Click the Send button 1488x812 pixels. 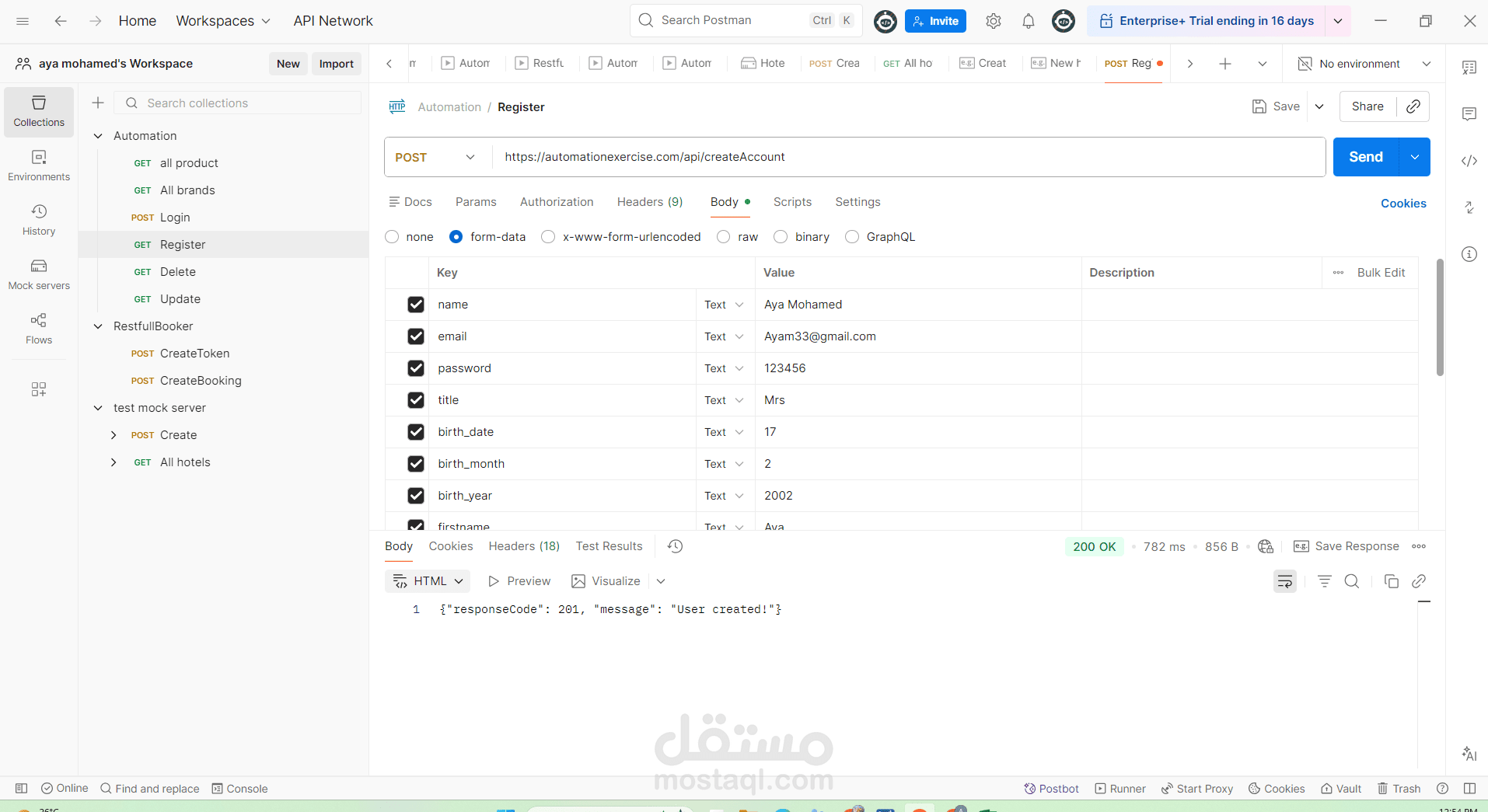pyautogui.click(x=1366, y=157)
